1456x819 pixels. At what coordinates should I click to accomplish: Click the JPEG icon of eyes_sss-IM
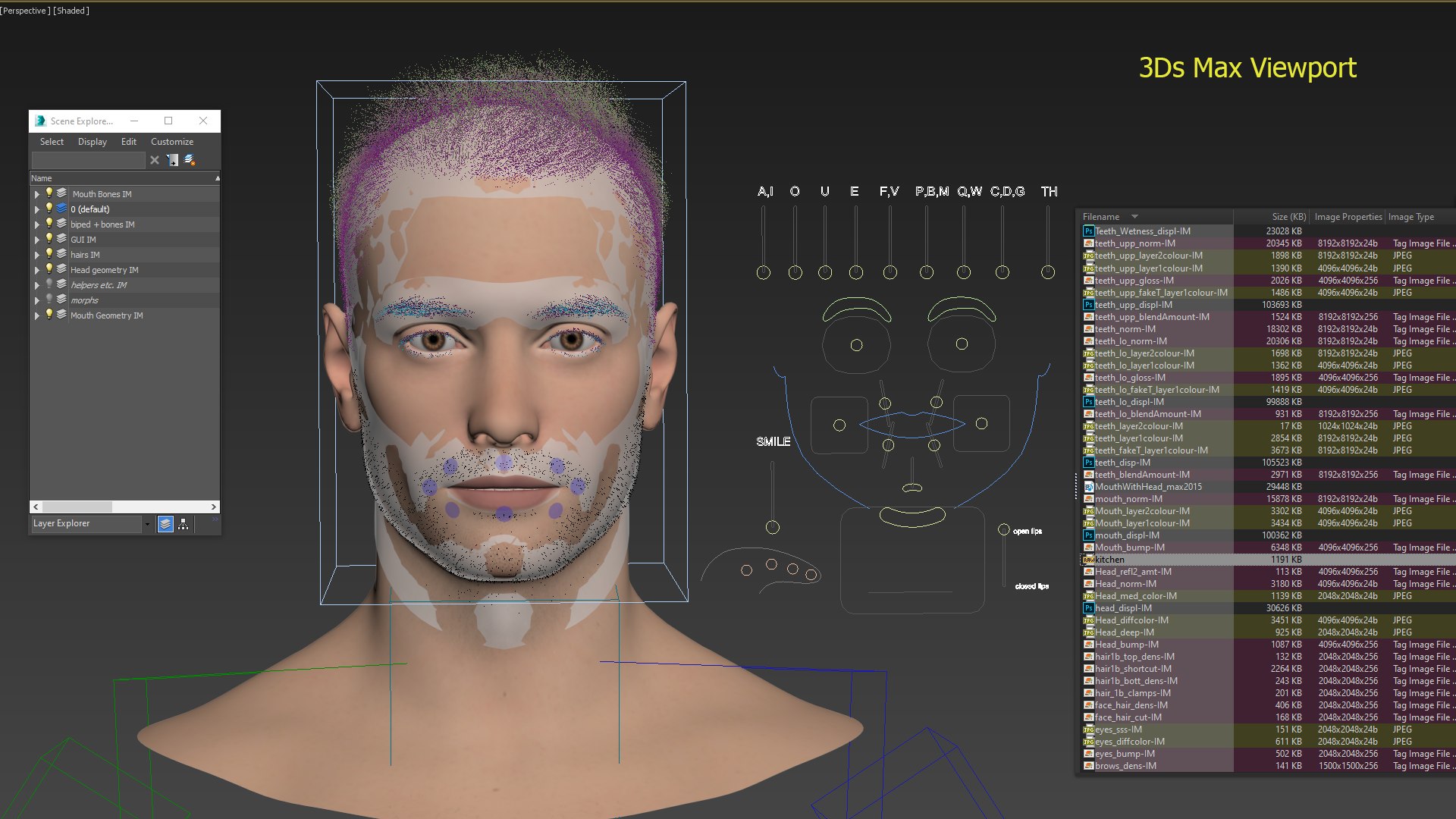[x=1088, y=730]
